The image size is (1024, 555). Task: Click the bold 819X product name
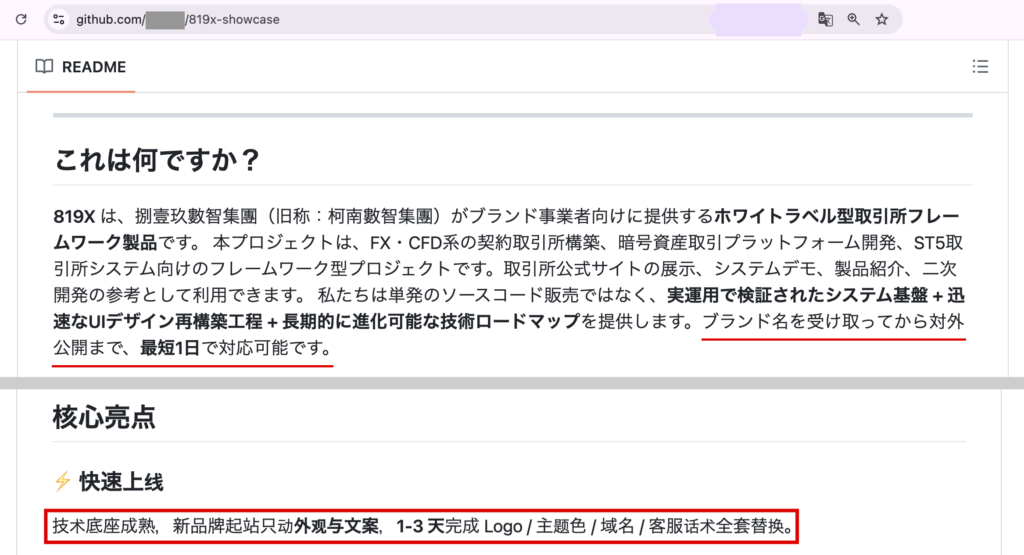tap(74, 216)
